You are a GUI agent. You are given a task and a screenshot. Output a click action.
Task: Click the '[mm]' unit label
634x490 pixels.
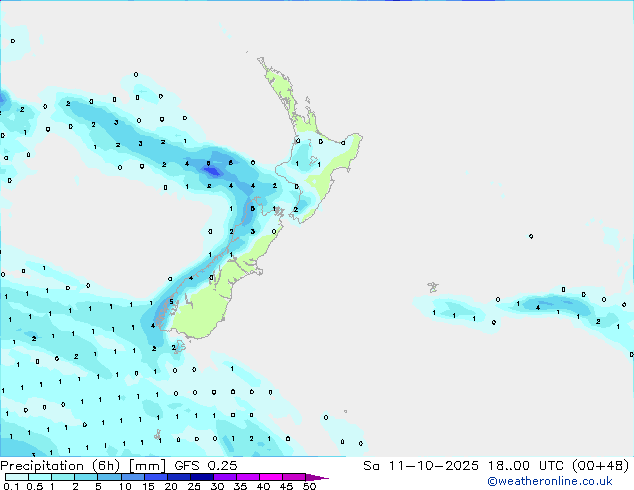(147, 466)
